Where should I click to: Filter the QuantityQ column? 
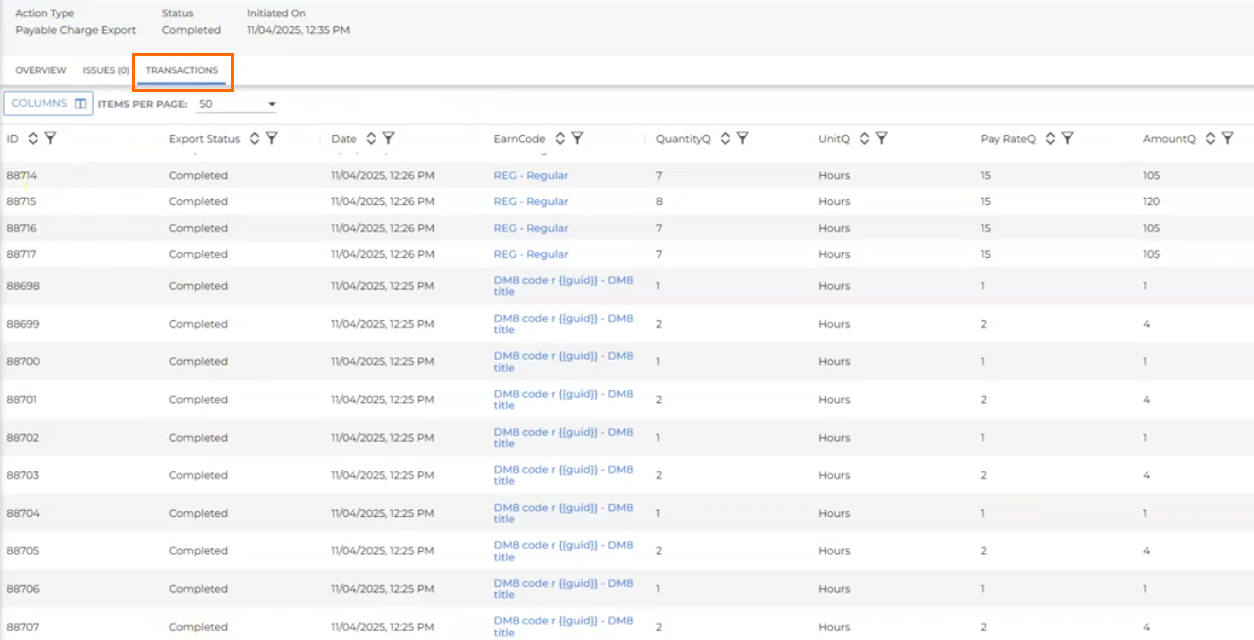point(742,139)
